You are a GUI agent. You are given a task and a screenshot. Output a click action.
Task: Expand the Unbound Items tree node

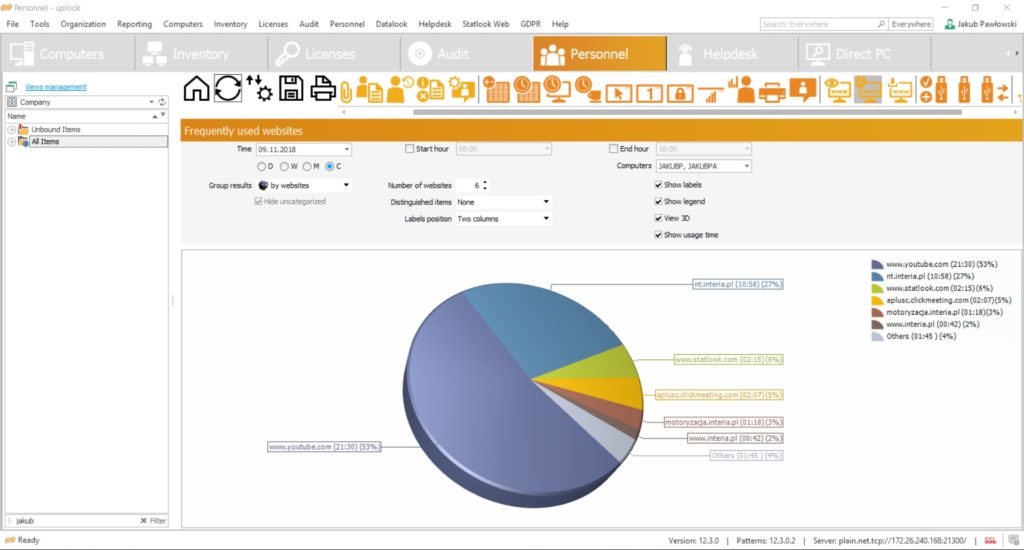tap(11, 130)
